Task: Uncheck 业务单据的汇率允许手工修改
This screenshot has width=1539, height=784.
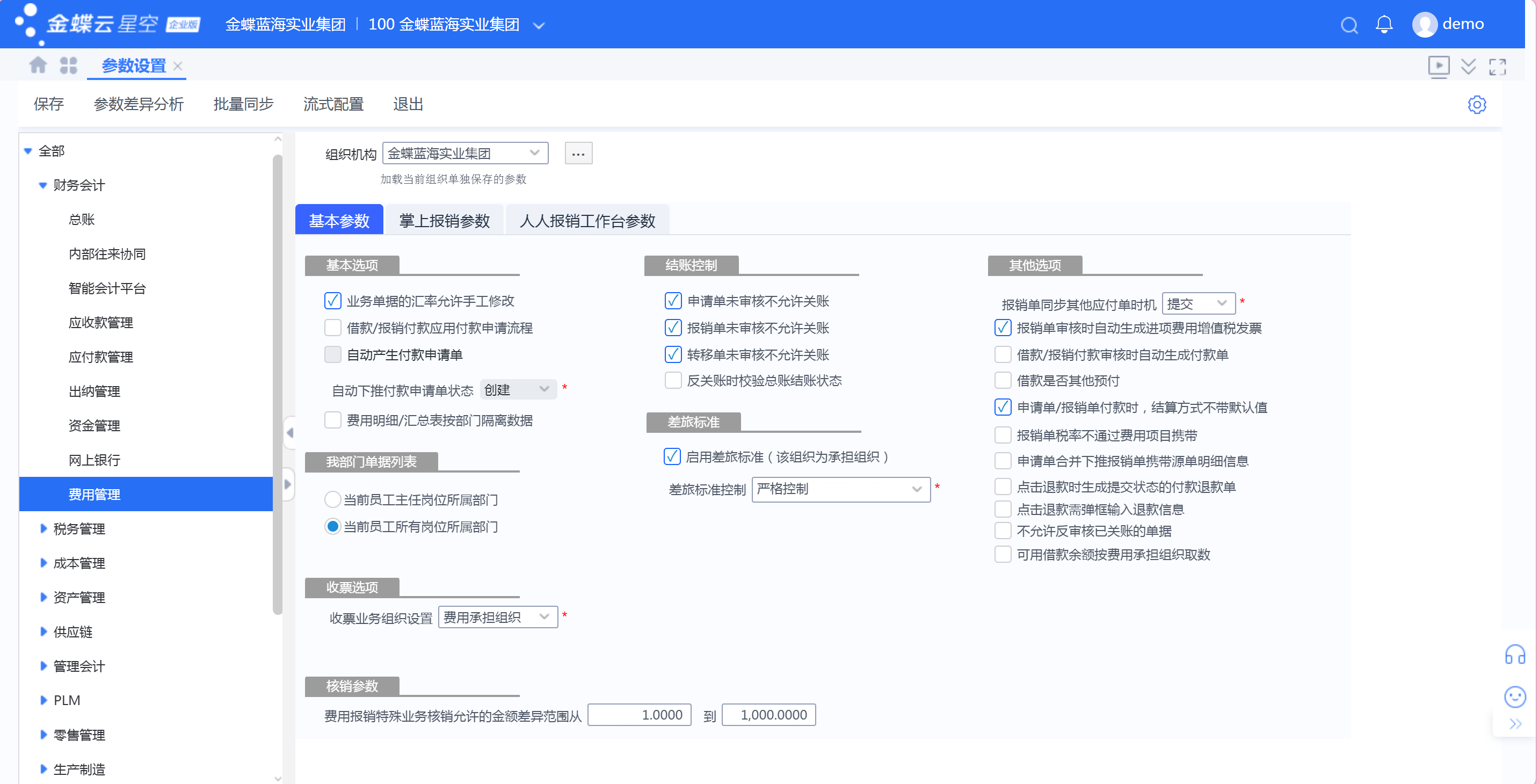Action: (x=332, y=301)
